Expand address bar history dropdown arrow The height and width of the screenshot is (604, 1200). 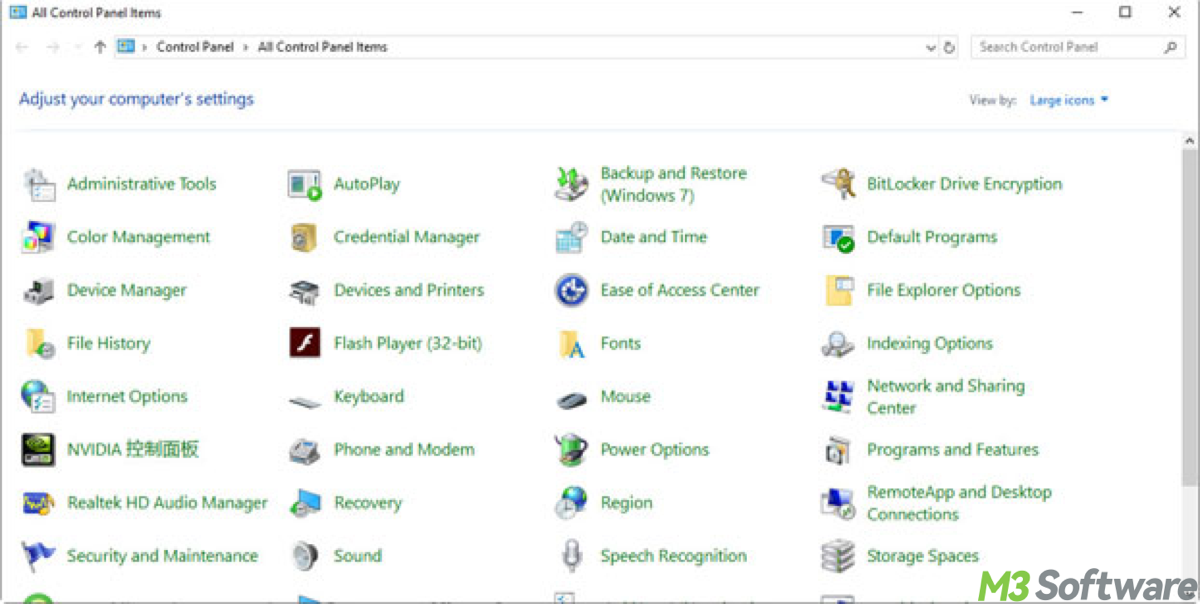click(931, 47)
